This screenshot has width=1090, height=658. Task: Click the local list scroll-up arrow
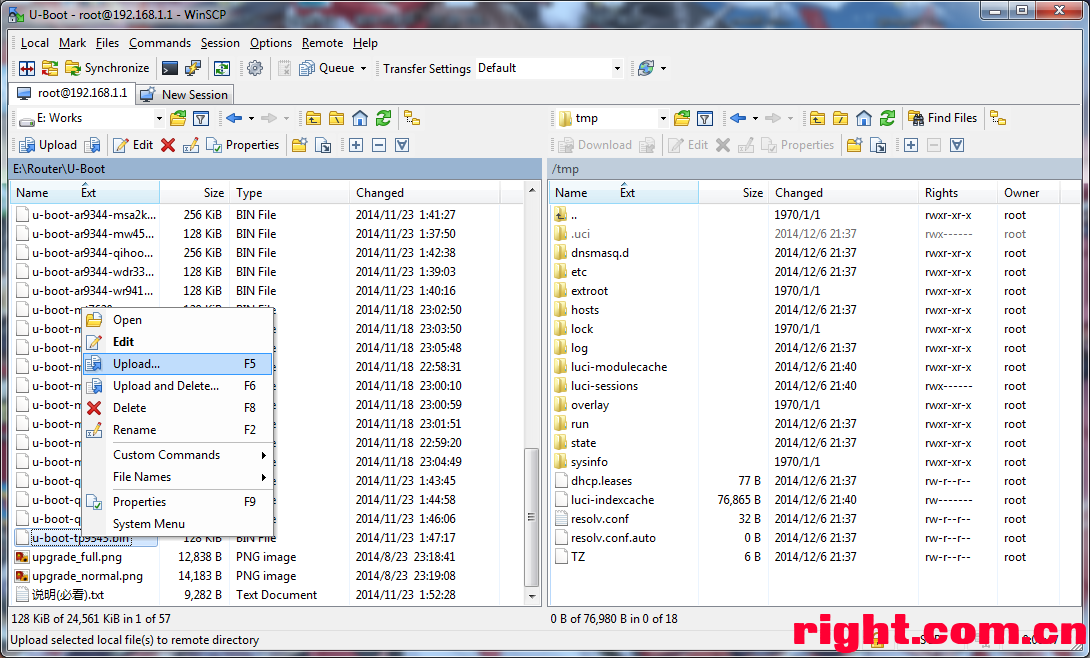click(x=531, y=190)
